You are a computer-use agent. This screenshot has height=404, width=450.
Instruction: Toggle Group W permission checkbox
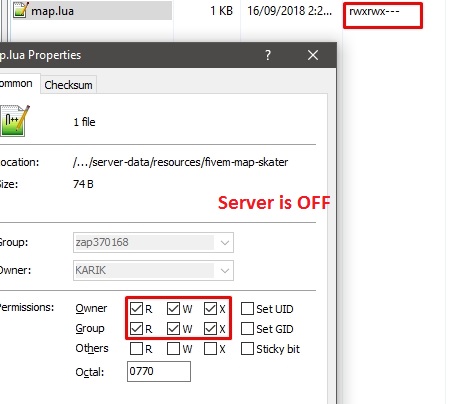[x=173, y=329]
